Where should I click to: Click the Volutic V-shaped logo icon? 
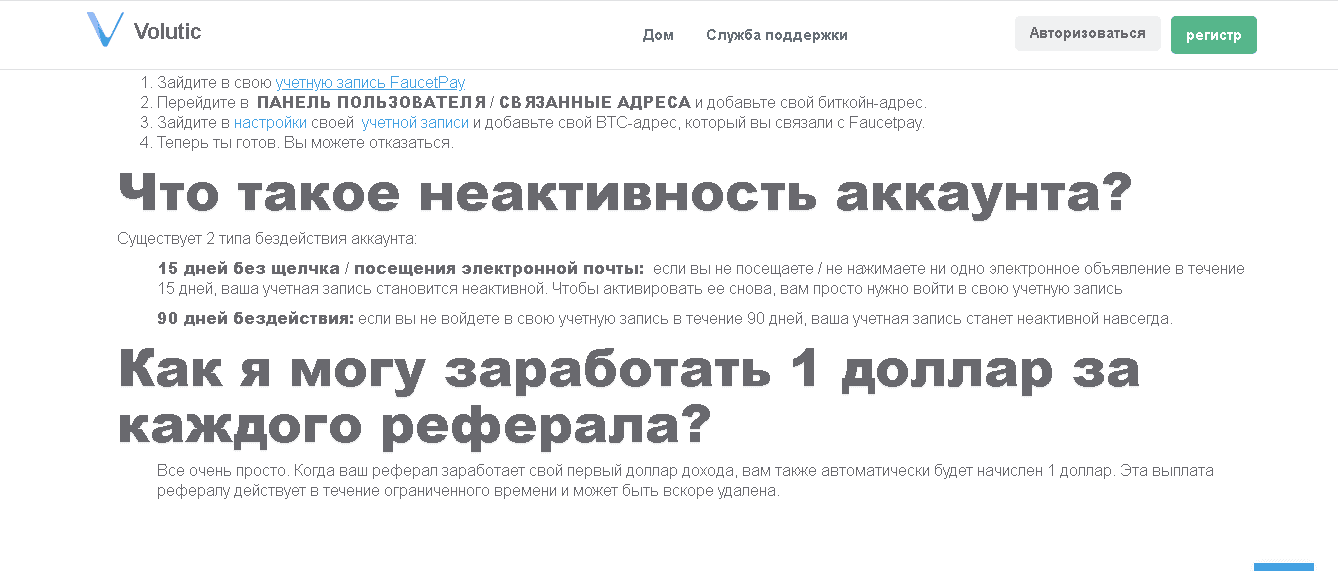(x=104, y=30)
